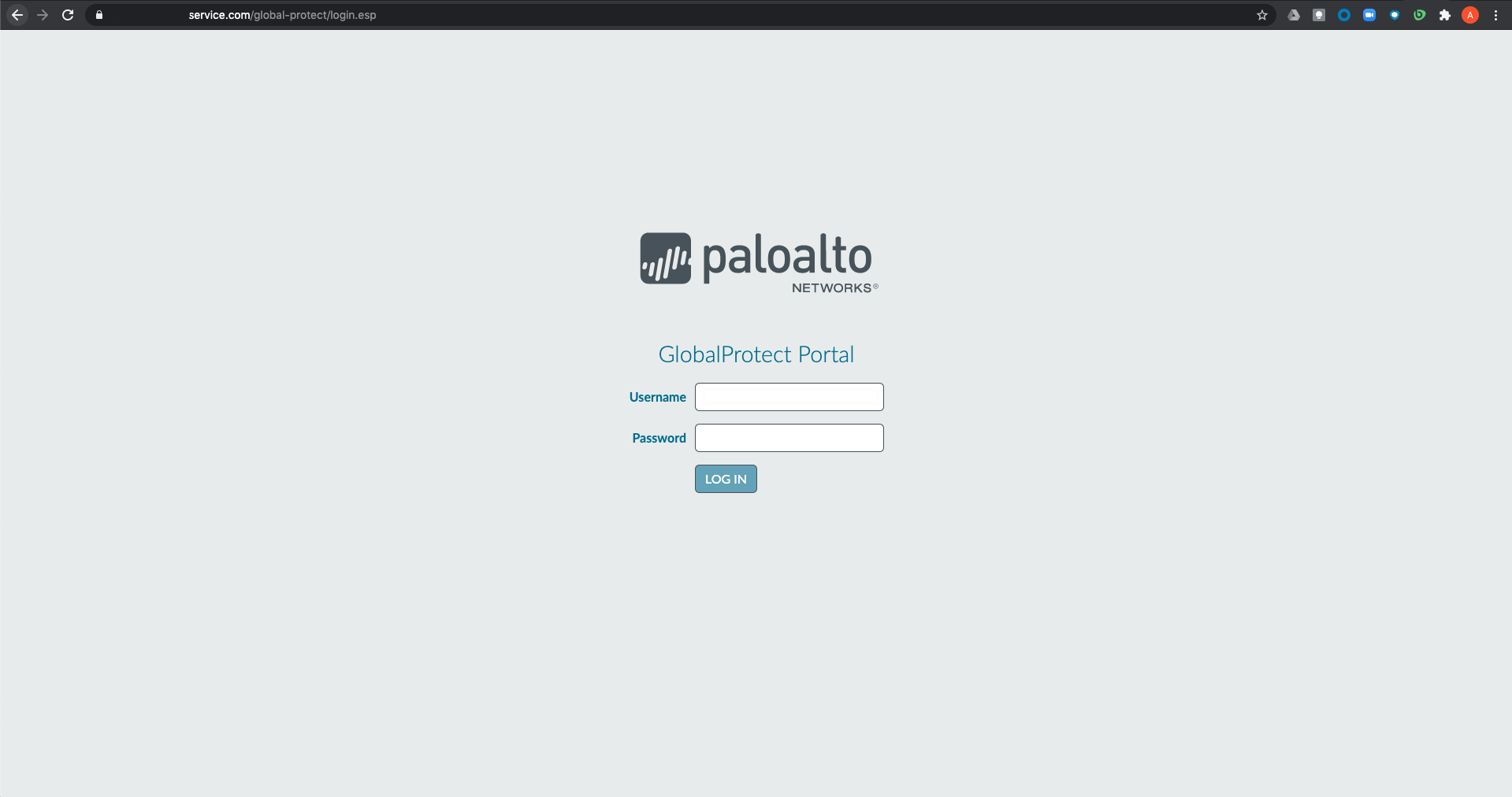Open the Google Drive extension
This screenshot has width=1512, height=797.
(1294, 15)
